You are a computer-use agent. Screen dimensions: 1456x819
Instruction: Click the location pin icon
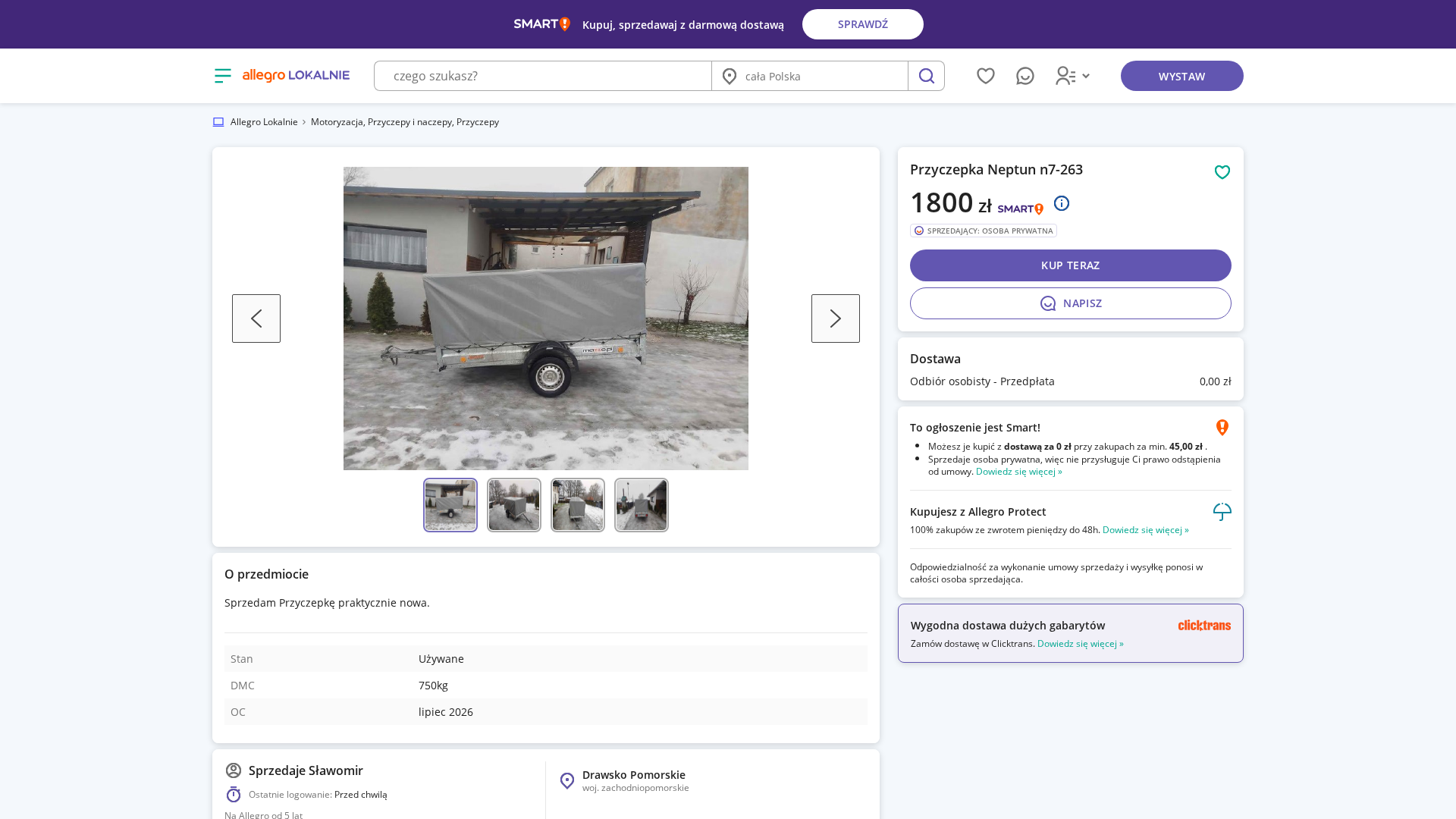tap(729, 76)
